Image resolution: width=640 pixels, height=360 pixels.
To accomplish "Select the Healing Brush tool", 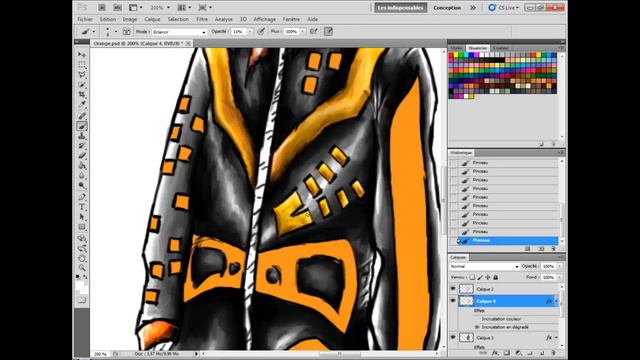I will pos(82,116).
